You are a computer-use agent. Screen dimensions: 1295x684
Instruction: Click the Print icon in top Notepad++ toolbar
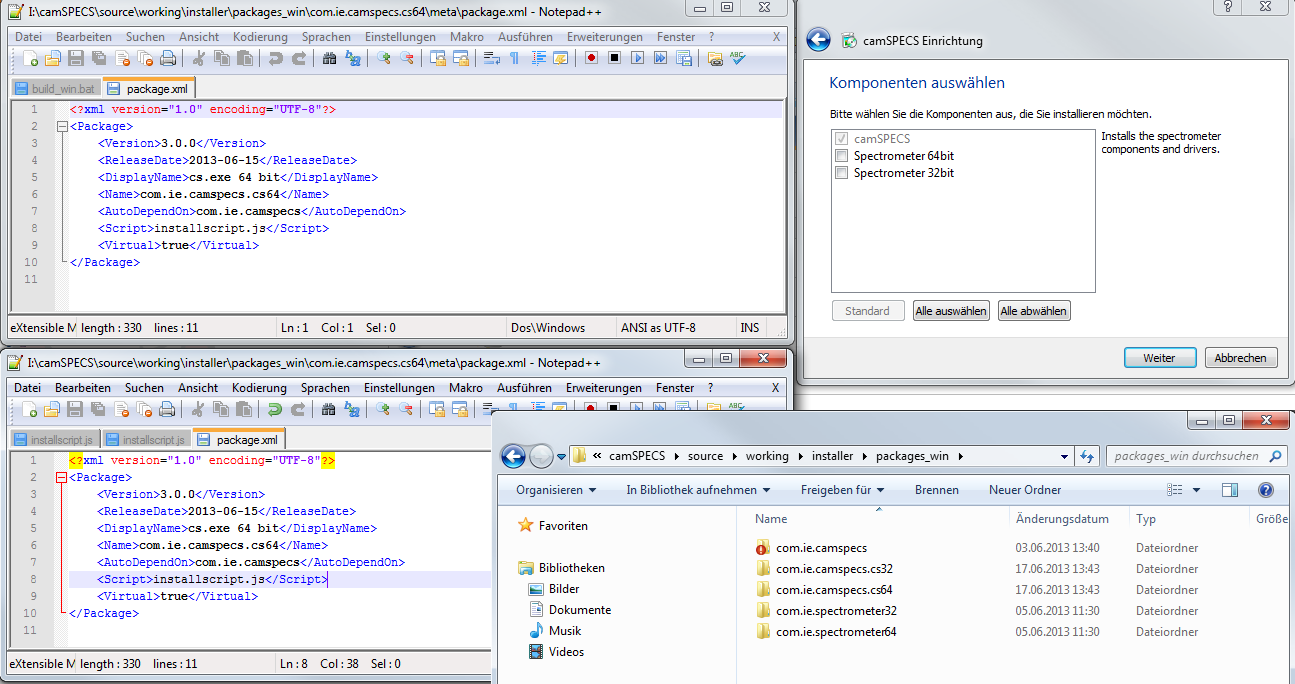coord(168,59)
